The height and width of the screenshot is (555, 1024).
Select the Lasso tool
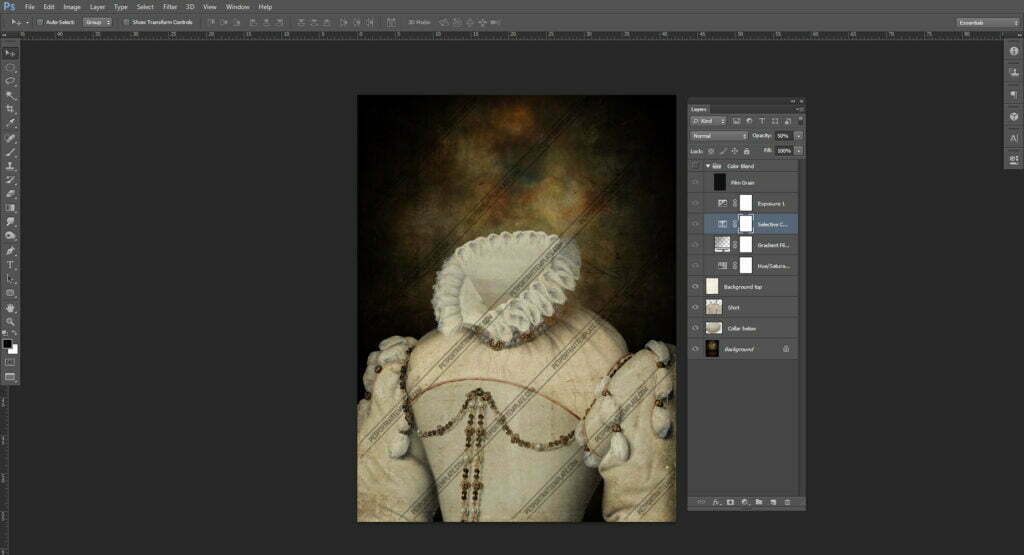point(10,80)
